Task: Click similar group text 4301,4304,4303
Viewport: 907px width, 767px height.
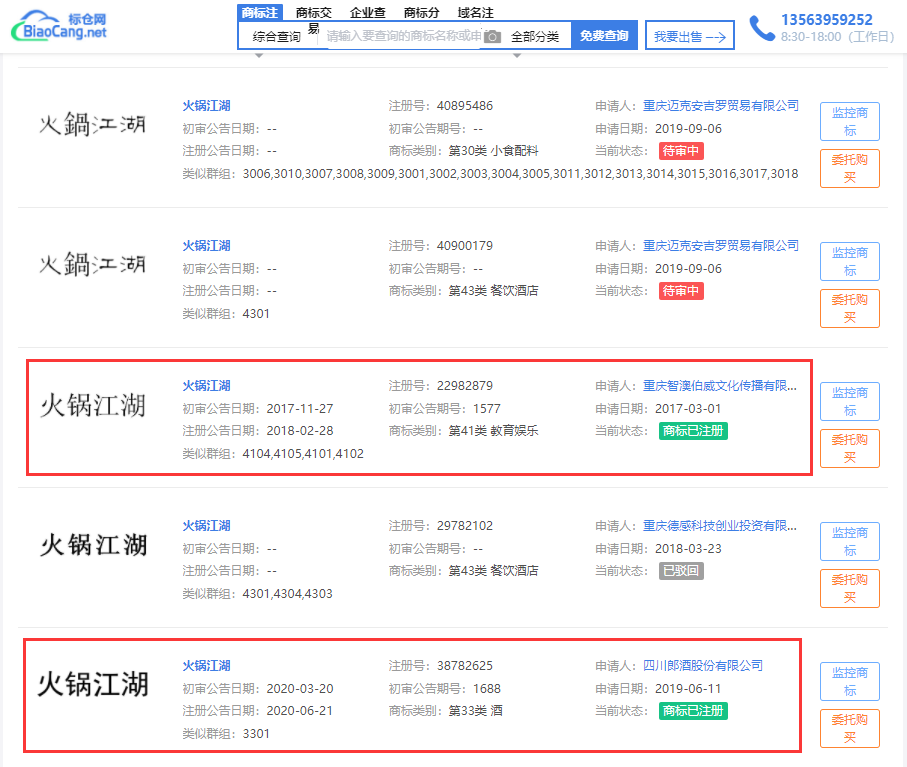Action: [287, 594]
